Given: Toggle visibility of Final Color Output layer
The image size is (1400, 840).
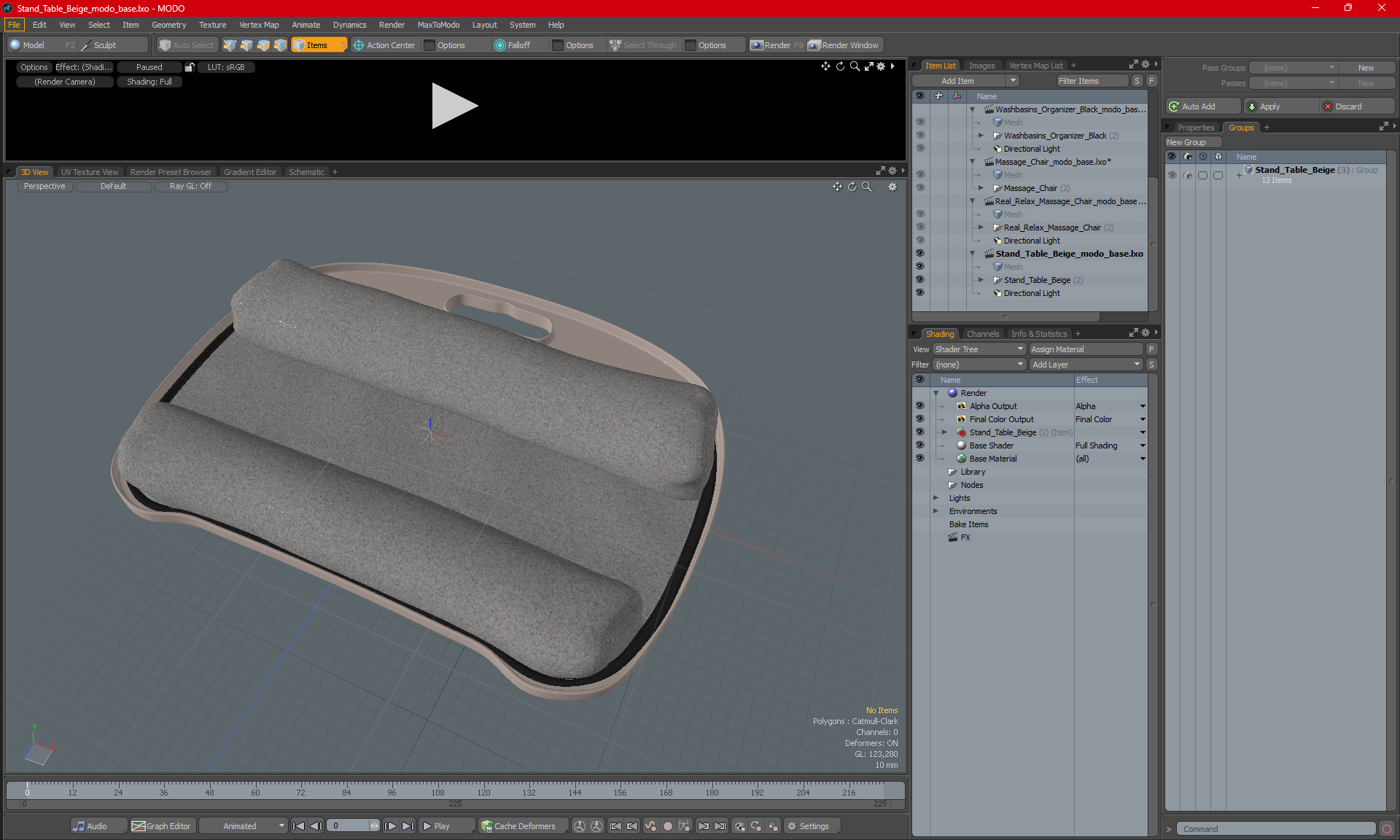Looking at the screenshot, I should (919, 419).
